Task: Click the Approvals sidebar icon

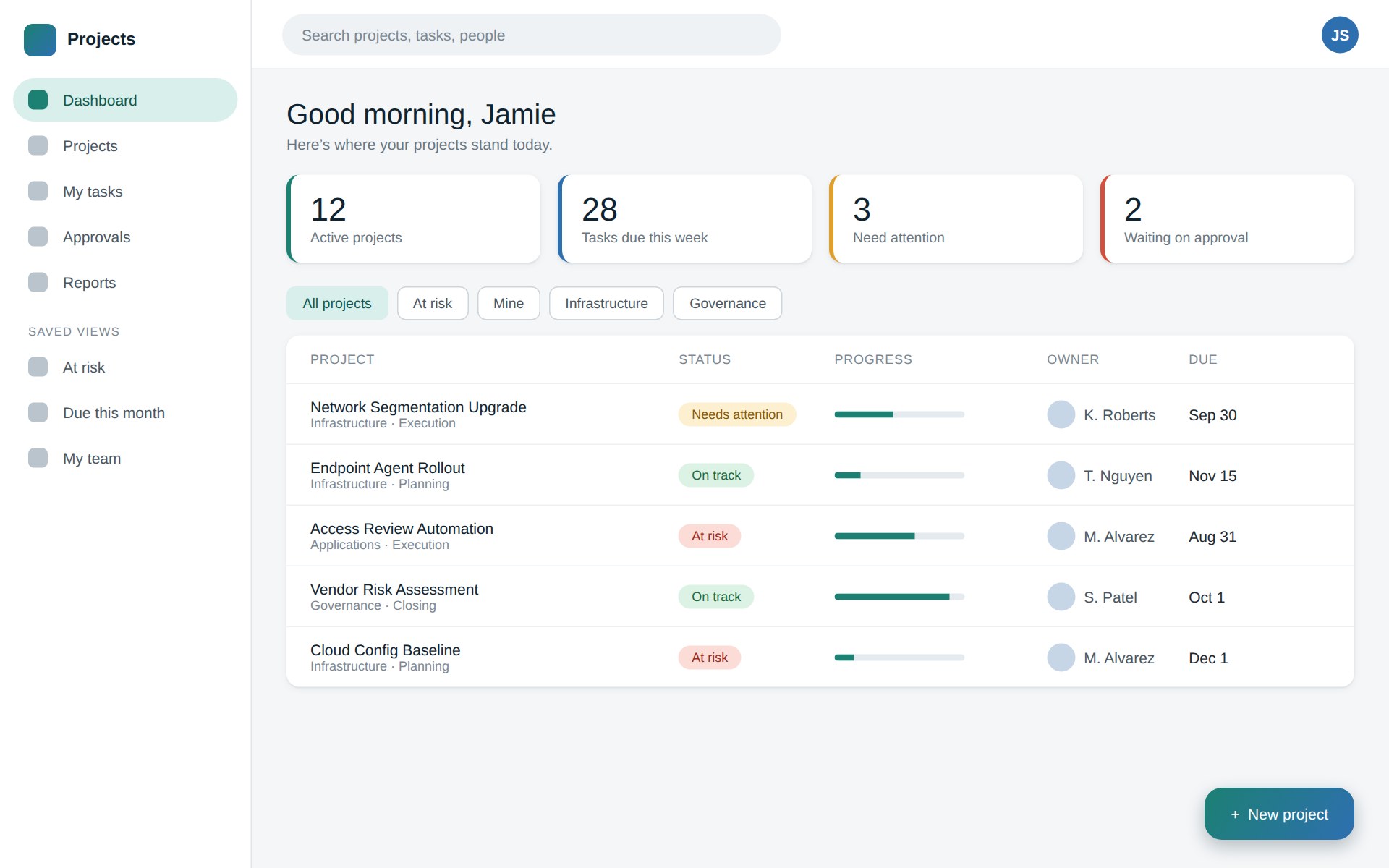Action: [x=38, y=237]
